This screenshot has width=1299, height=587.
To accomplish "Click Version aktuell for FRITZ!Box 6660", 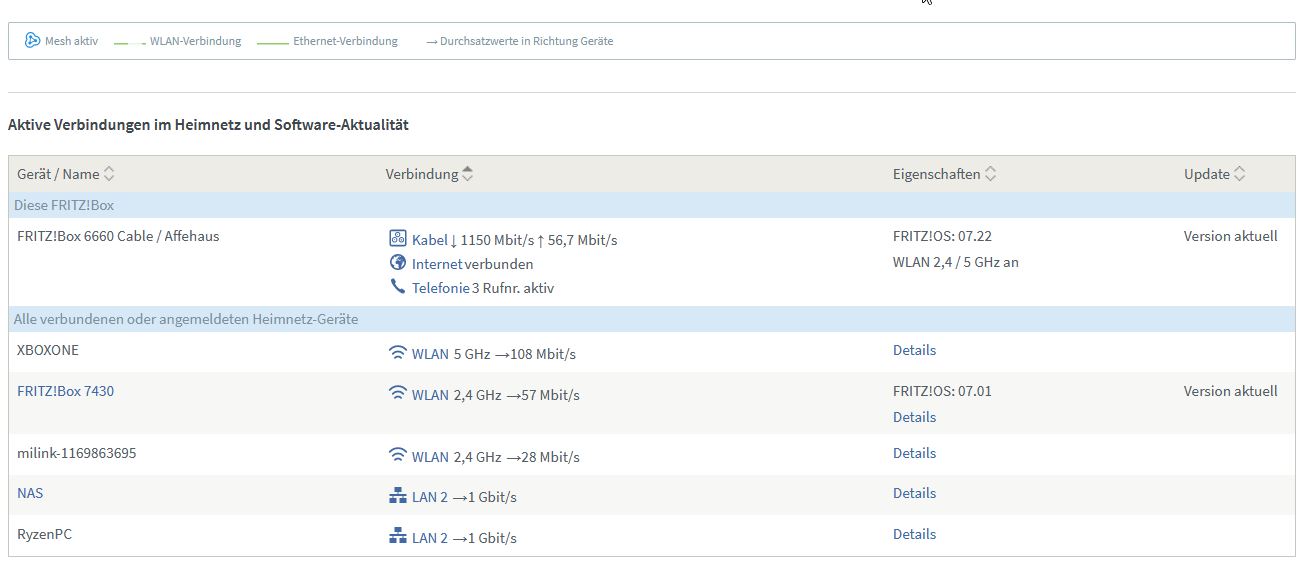I will [x=1231, y=237].
